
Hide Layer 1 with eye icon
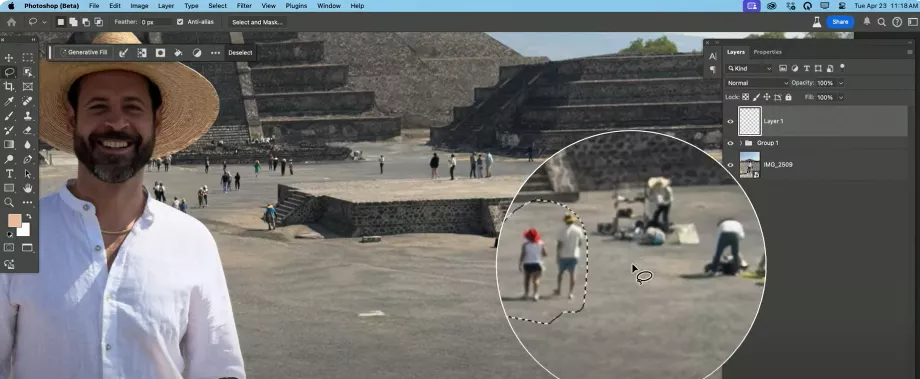(x=730, y=121)
